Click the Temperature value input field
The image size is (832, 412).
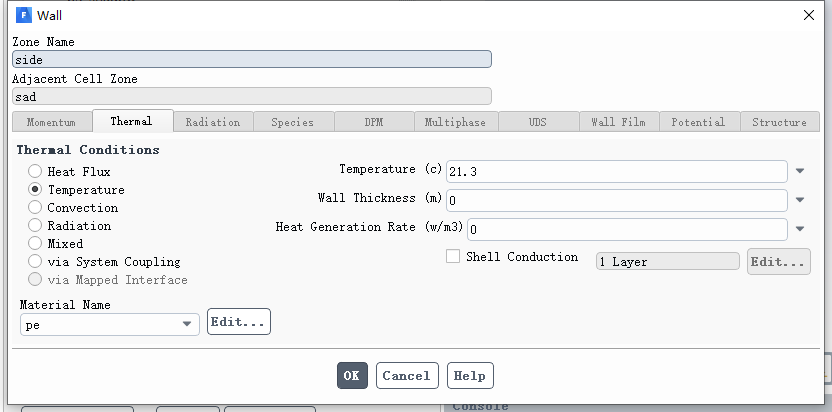click(617, 171)
